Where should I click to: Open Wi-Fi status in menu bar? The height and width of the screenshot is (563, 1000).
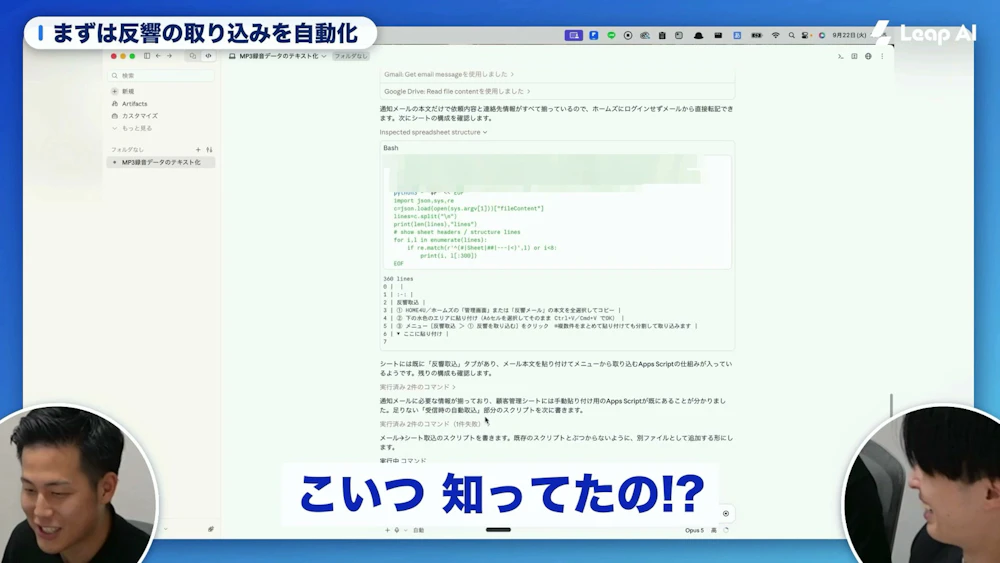[x=776, y=36]
